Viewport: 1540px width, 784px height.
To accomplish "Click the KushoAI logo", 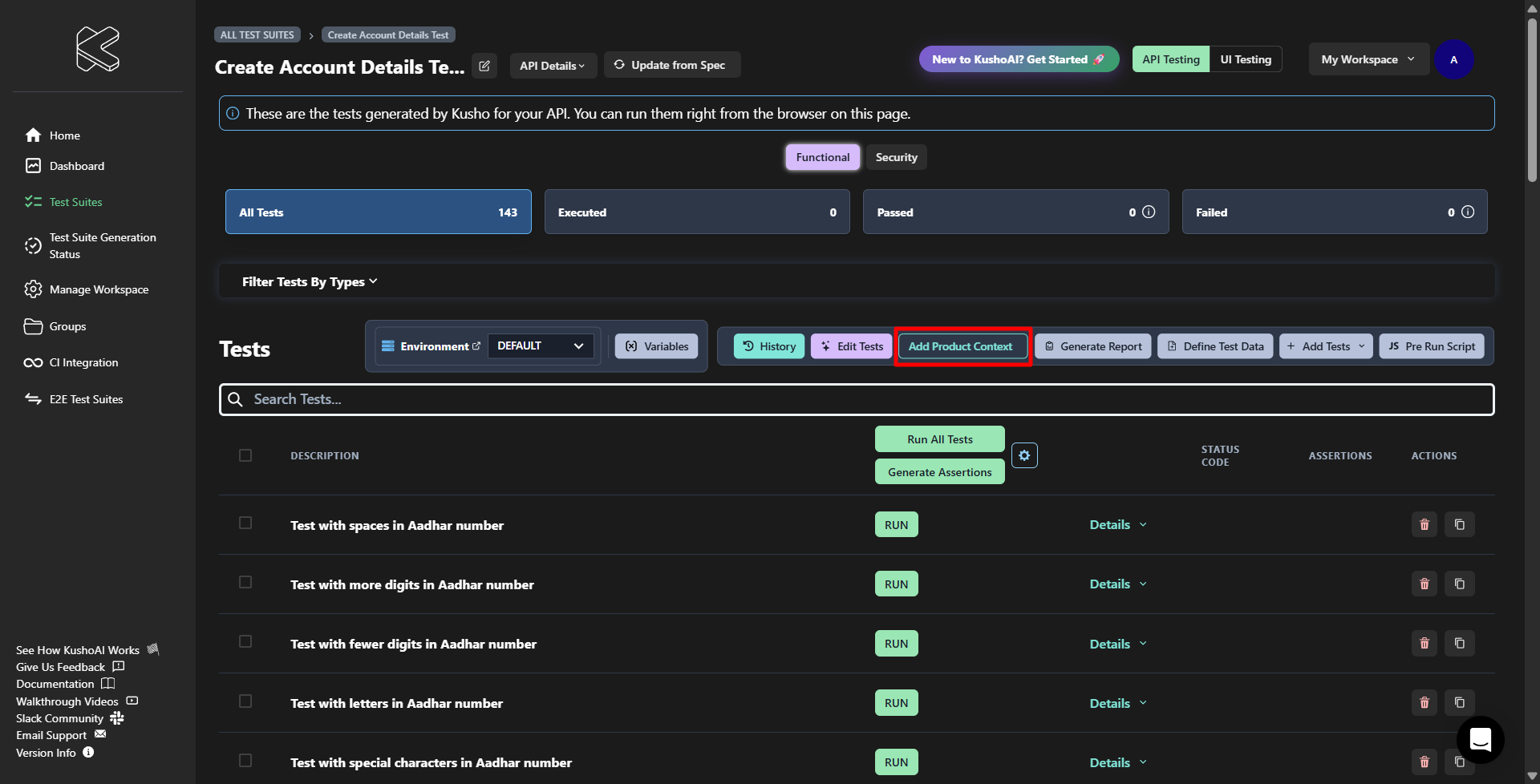I will (98, 49).
